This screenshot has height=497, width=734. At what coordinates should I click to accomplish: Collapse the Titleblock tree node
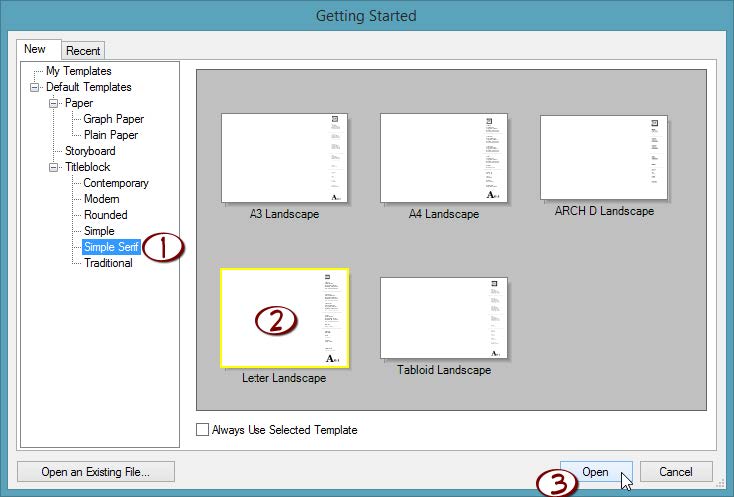[x=52, y=167]
